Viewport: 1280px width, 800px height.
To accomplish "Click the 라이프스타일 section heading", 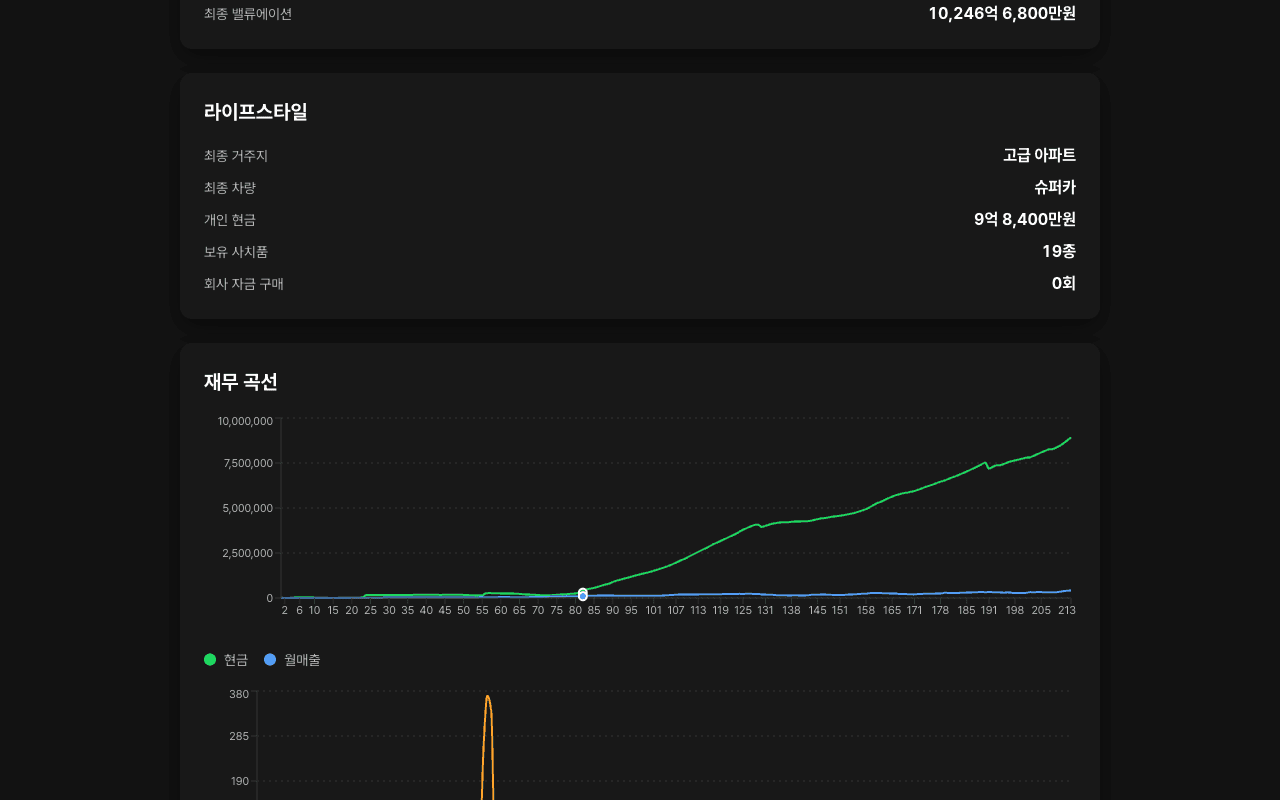I will point(256,112).
